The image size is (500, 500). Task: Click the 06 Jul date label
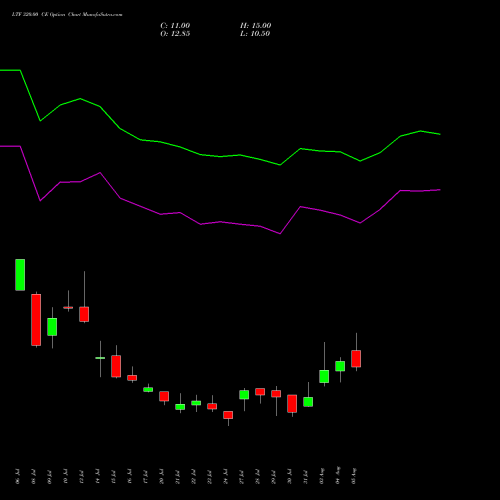(x=18, y=476)
